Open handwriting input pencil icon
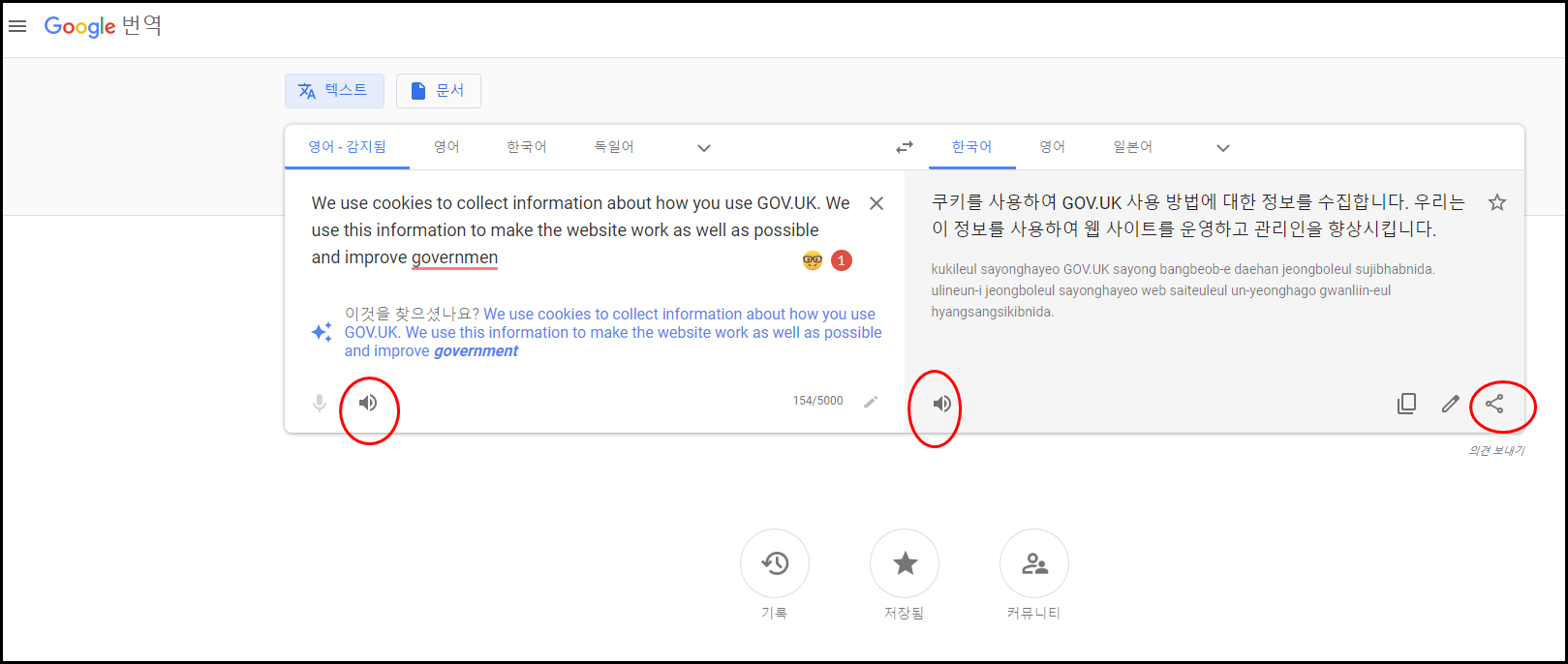1568x664 pixels. pyautogui.click(x=871, y=402)
